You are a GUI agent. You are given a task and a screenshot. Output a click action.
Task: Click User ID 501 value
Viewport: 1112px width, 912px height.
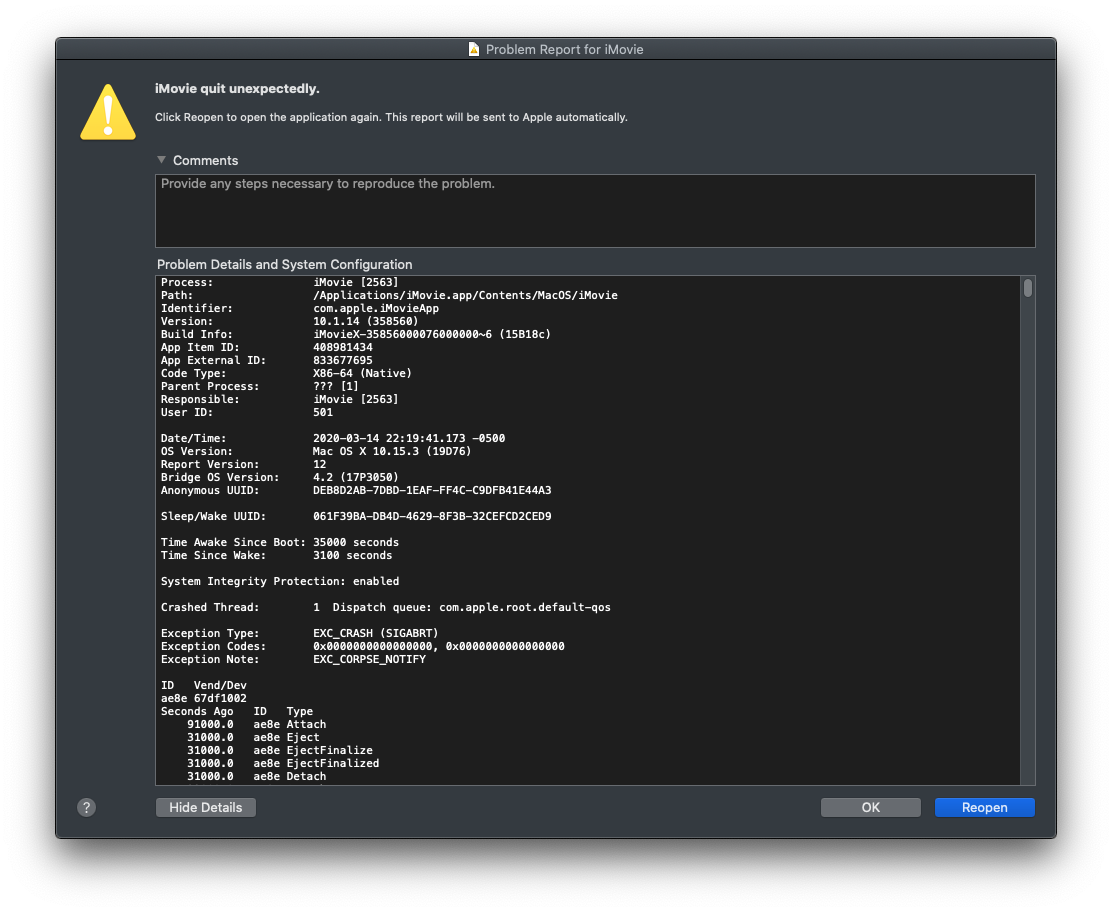click(x=323, y=412)
